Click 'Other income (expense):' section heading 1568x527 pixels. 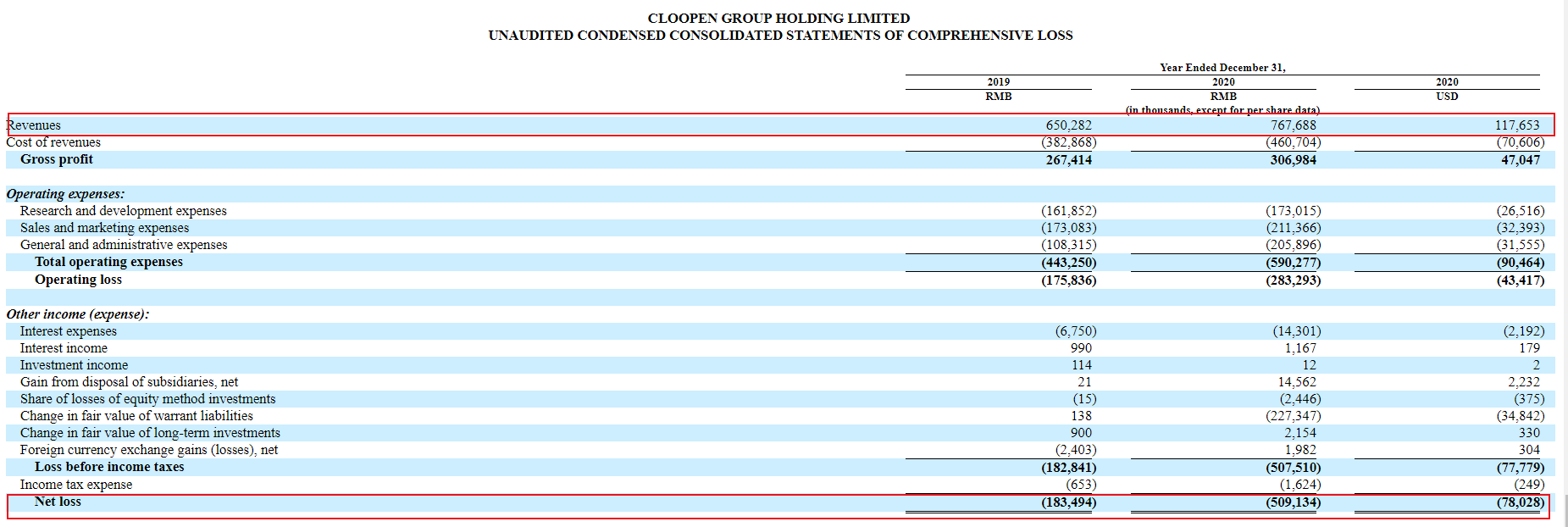tap(78, 314)
